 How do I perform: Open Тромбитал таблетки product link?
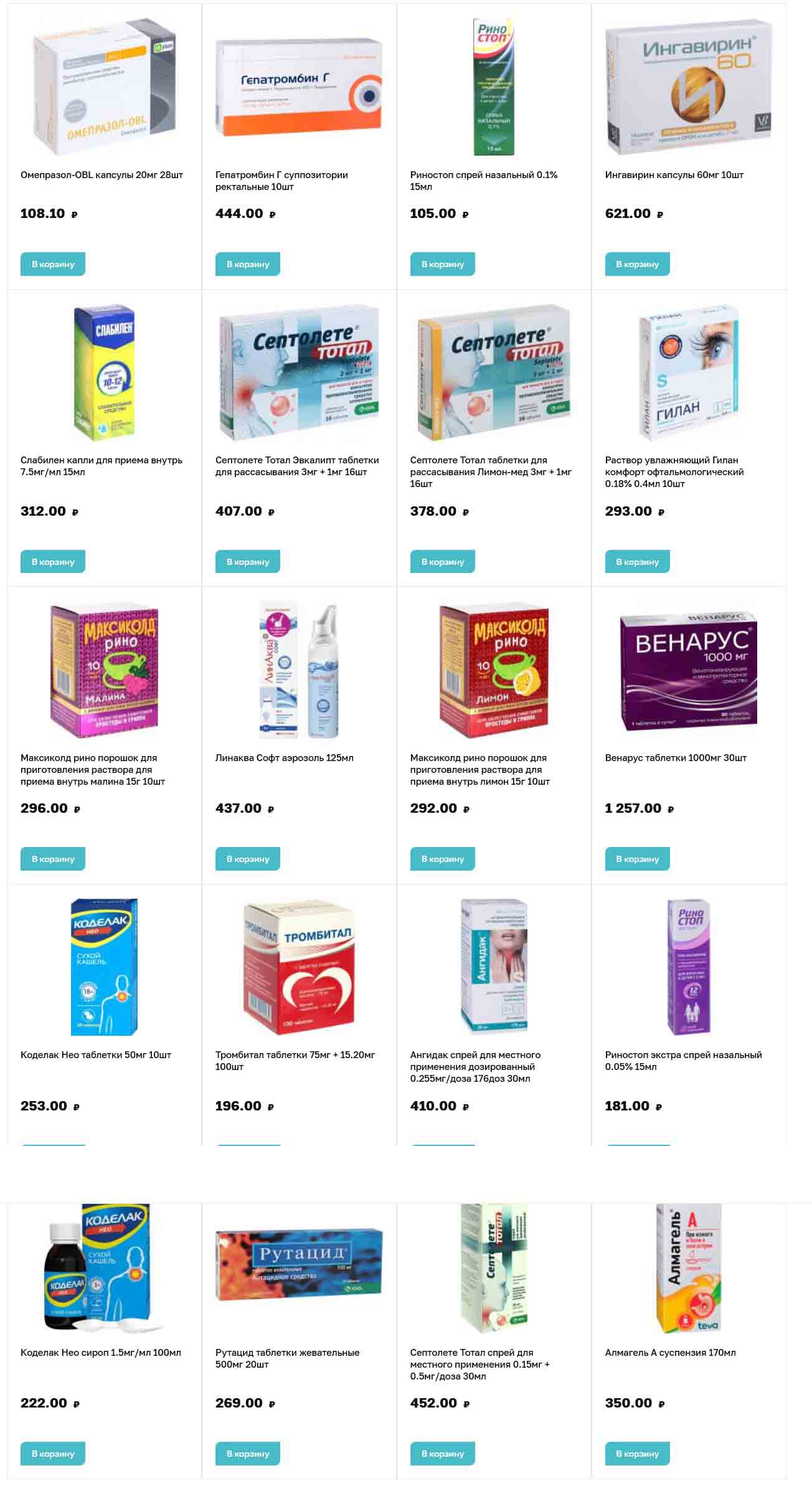pyautogui.click(x=295, y=1061)
